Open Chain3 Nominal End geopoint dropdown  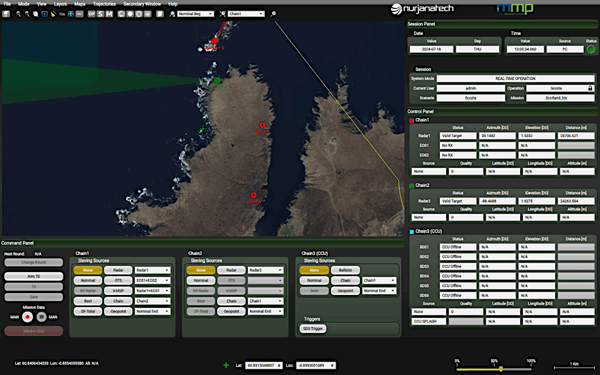(379, 291)
